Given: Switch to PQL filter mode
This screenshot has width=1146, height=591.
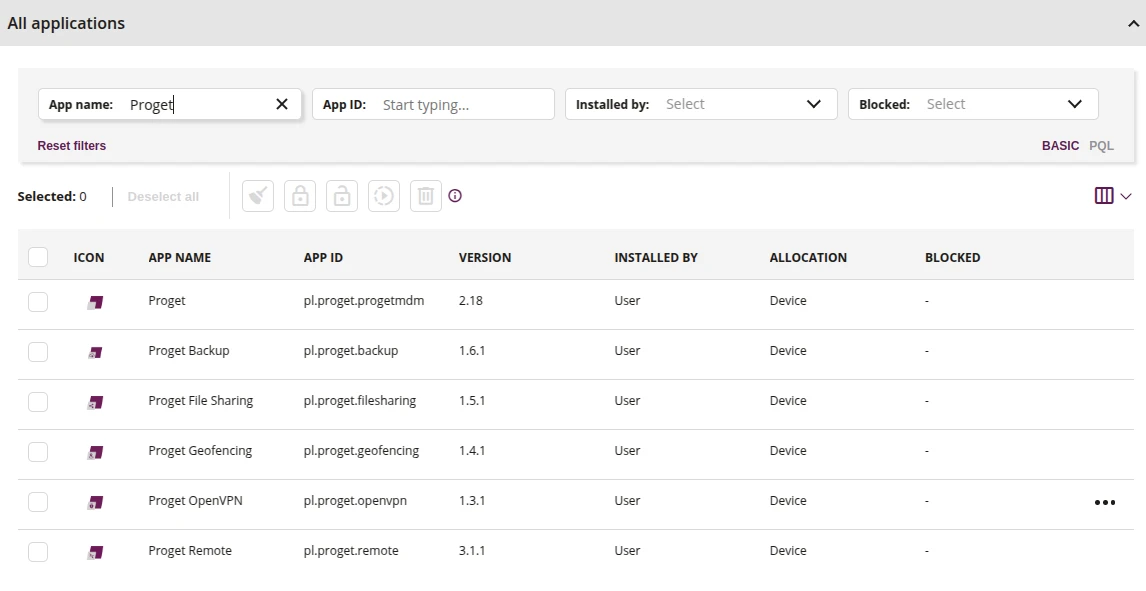Looking at the screenshot, I should pyautogui.click(x=1101, y=145).
